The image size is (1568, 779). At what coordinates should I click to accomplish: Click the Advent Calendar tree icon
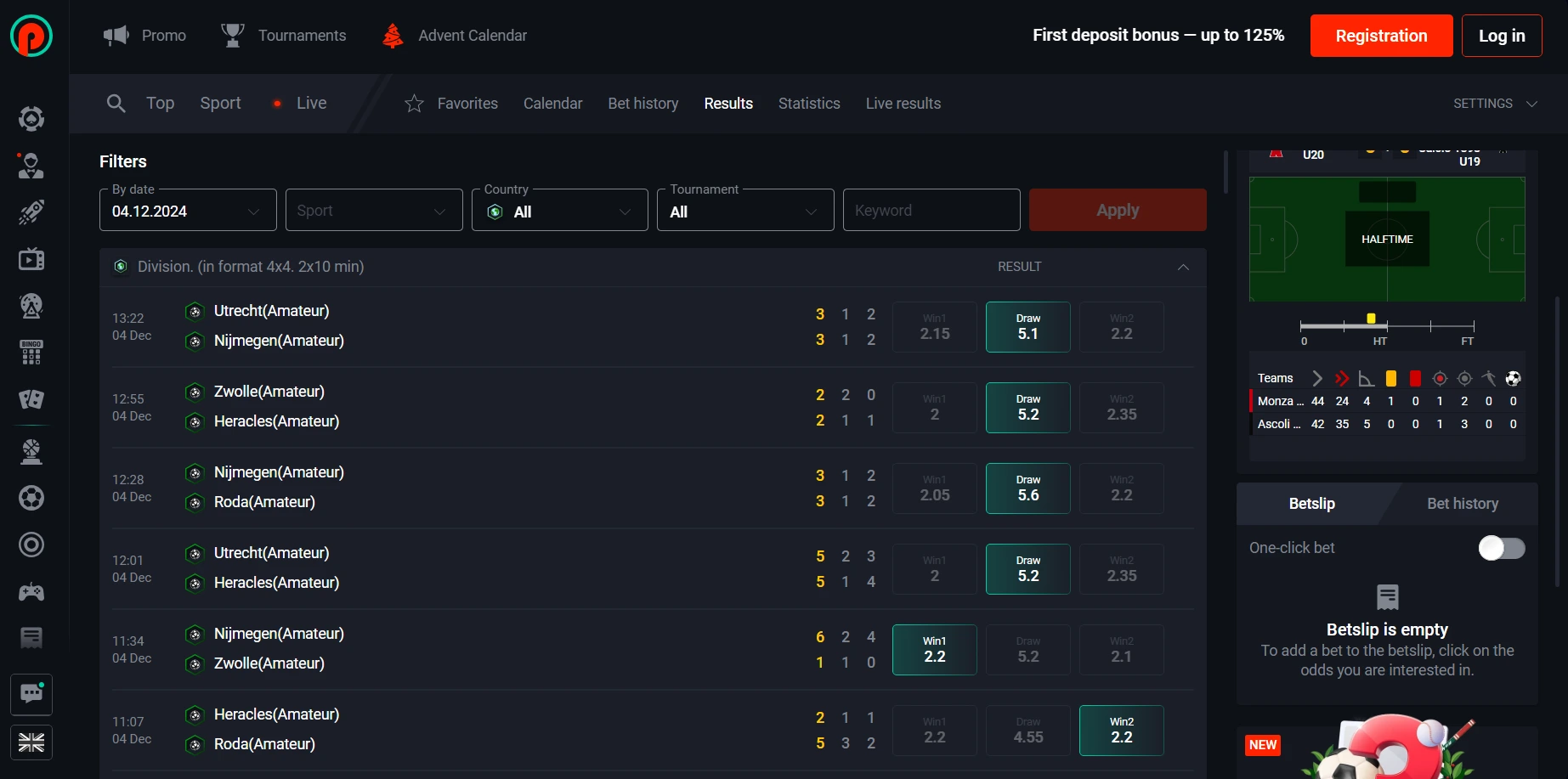pos(392,36)
